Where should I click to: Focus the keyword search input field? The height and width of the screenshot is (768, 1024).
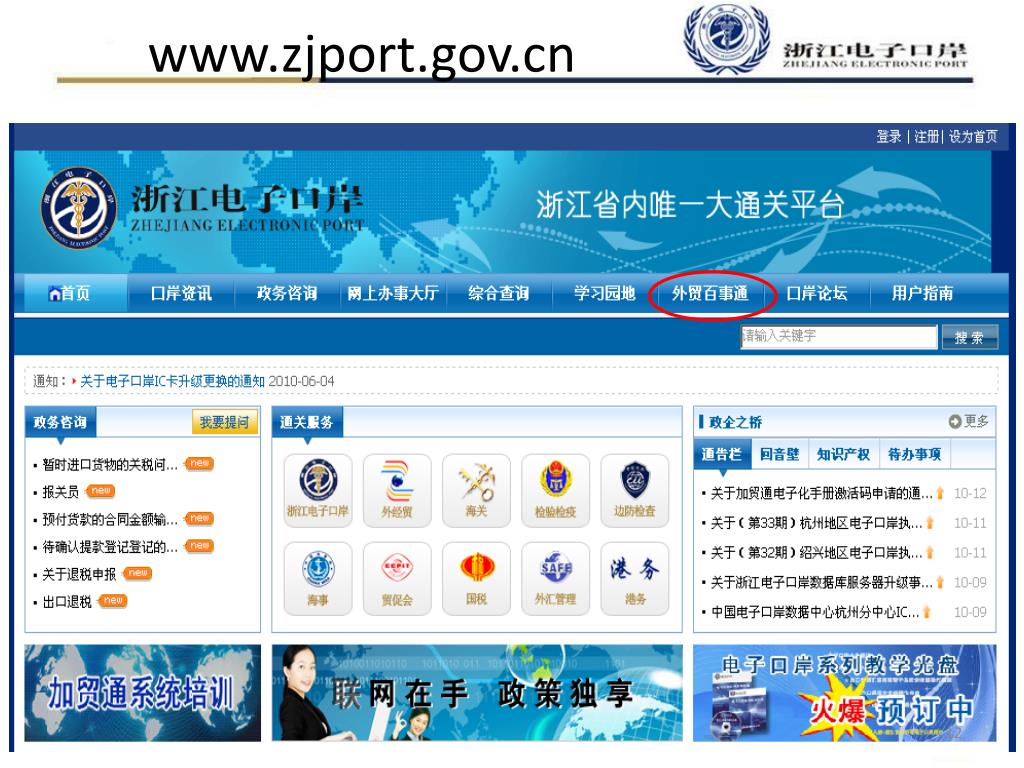[839, 336]
